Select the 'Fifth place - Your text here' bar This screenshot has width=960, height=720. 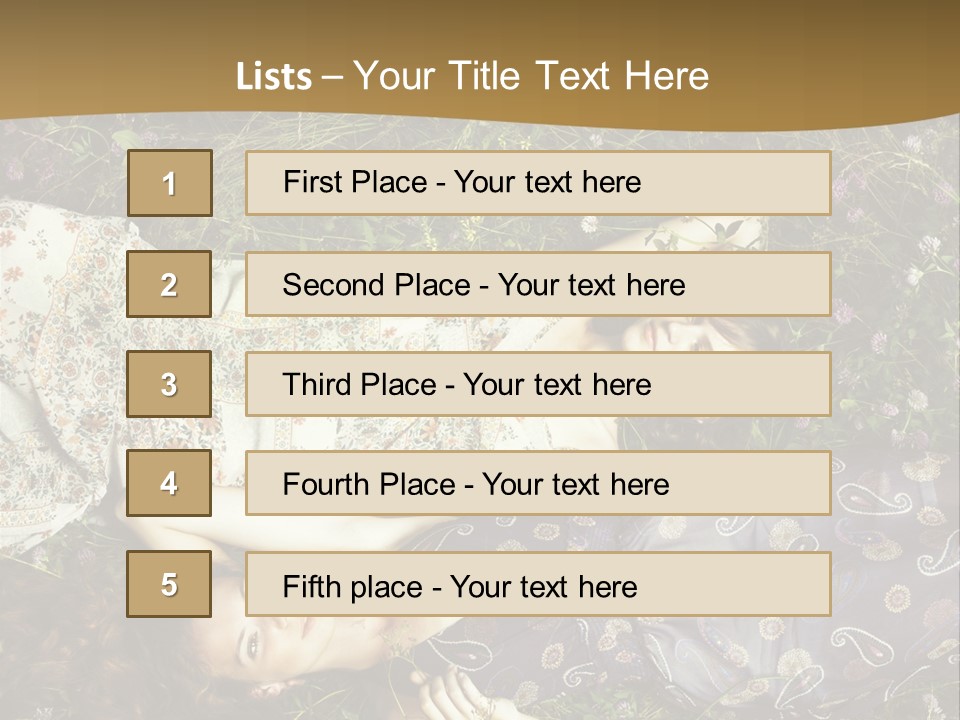pos(538,584)
